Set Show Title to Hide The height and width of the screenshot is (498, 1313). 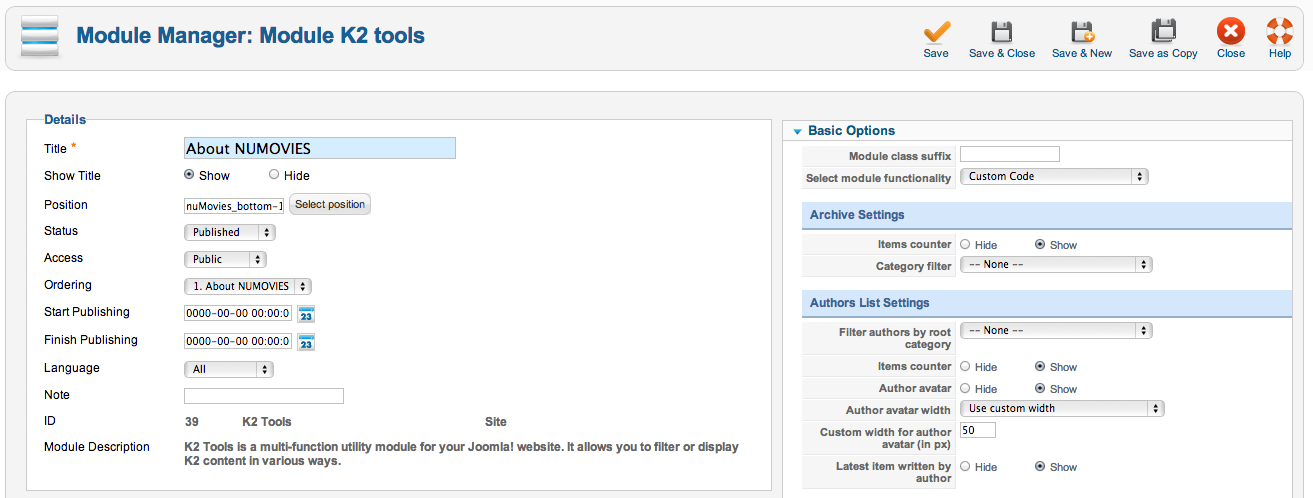click(274, 175)
